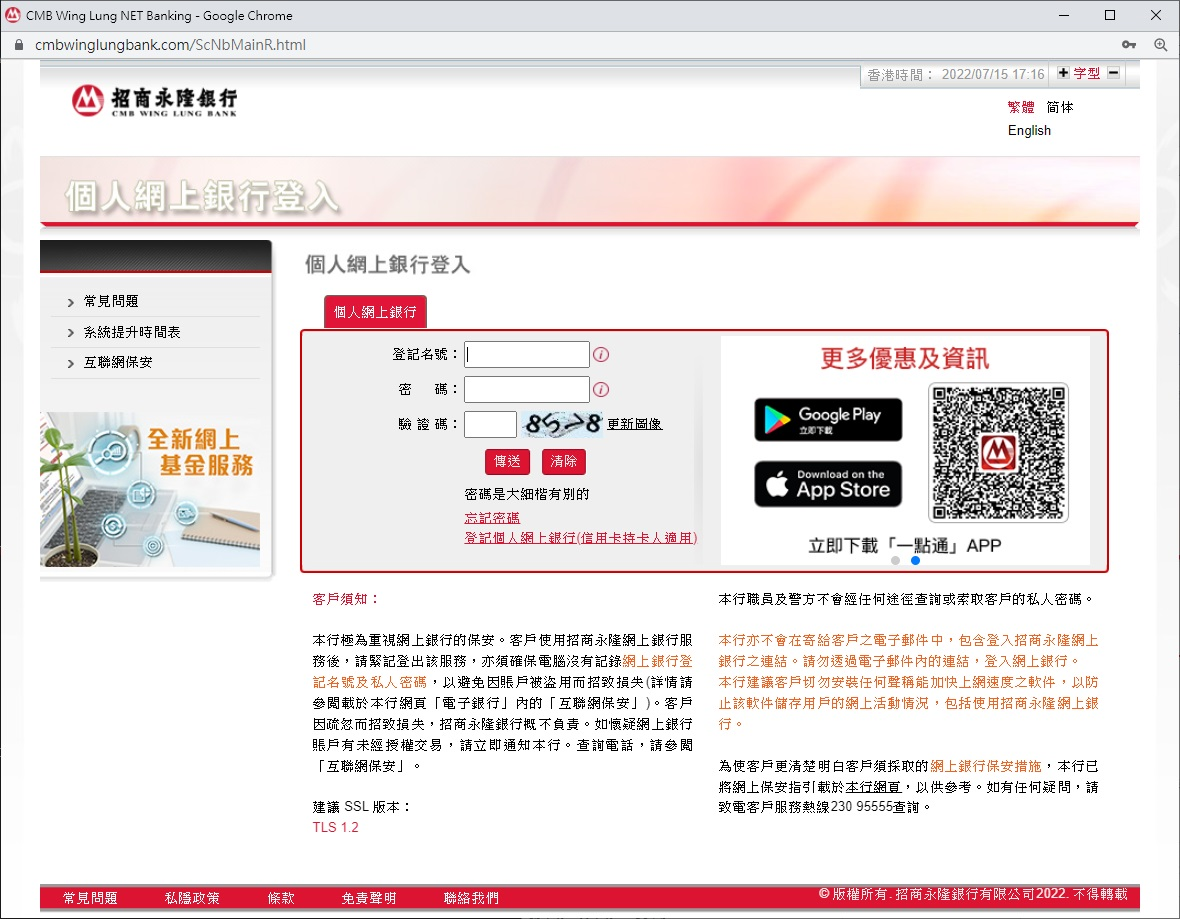Open footer 聯絡我們 link

471,898
